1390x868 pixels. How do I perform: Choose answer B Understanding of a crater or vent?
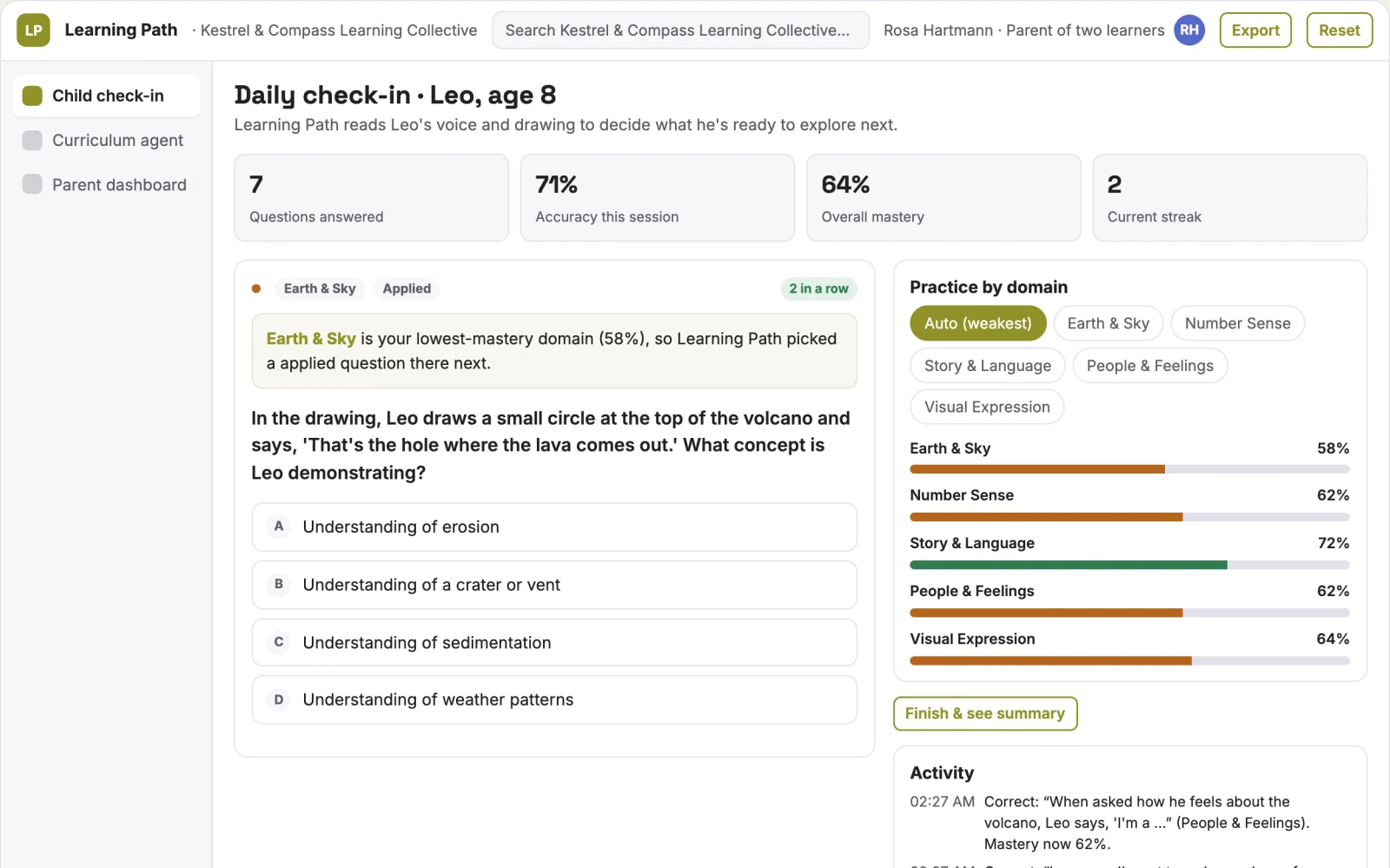[x=554, y=585]
